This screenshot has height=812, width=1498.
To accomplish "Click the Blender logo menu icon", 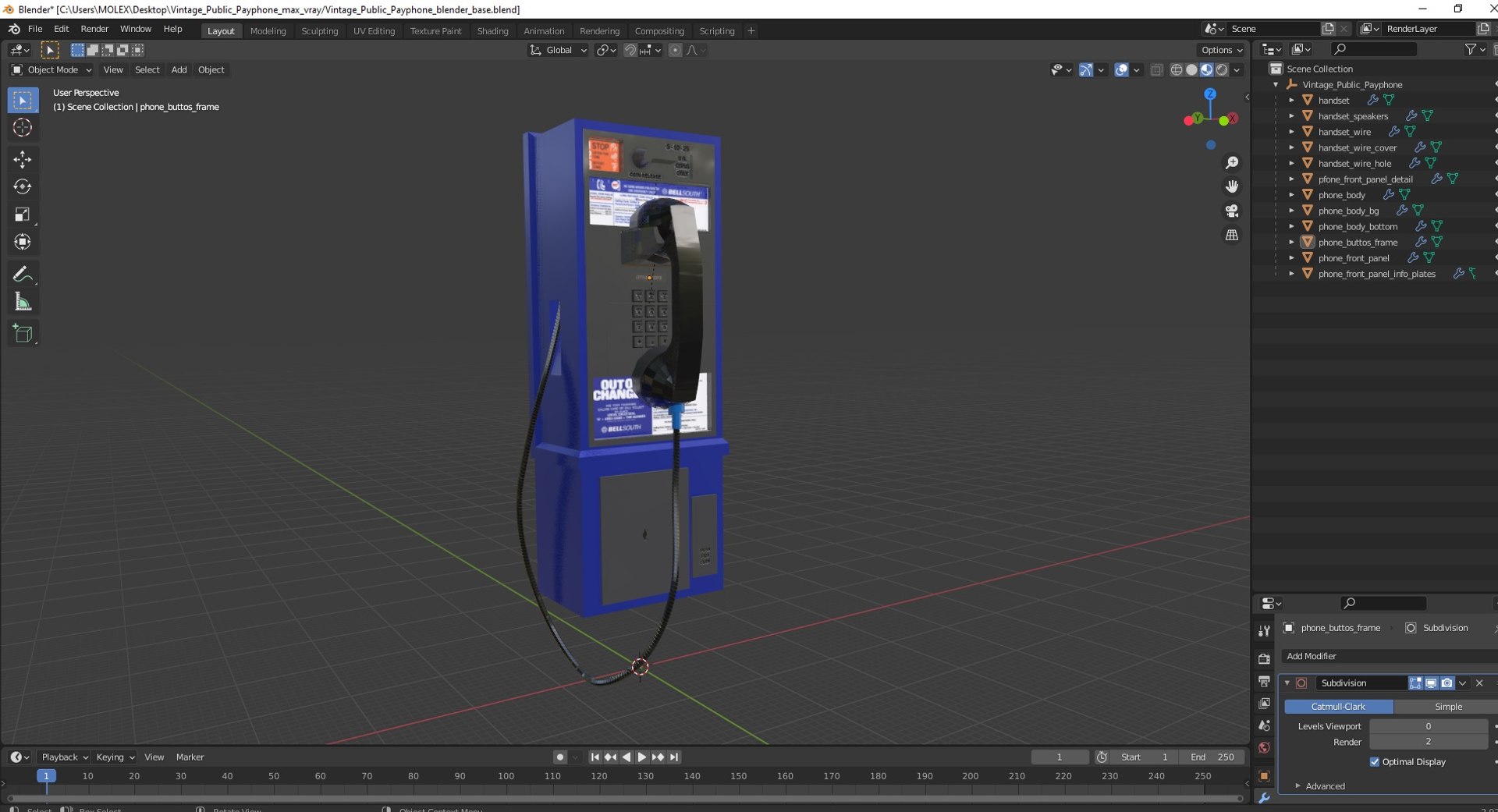I will [14, 29].
